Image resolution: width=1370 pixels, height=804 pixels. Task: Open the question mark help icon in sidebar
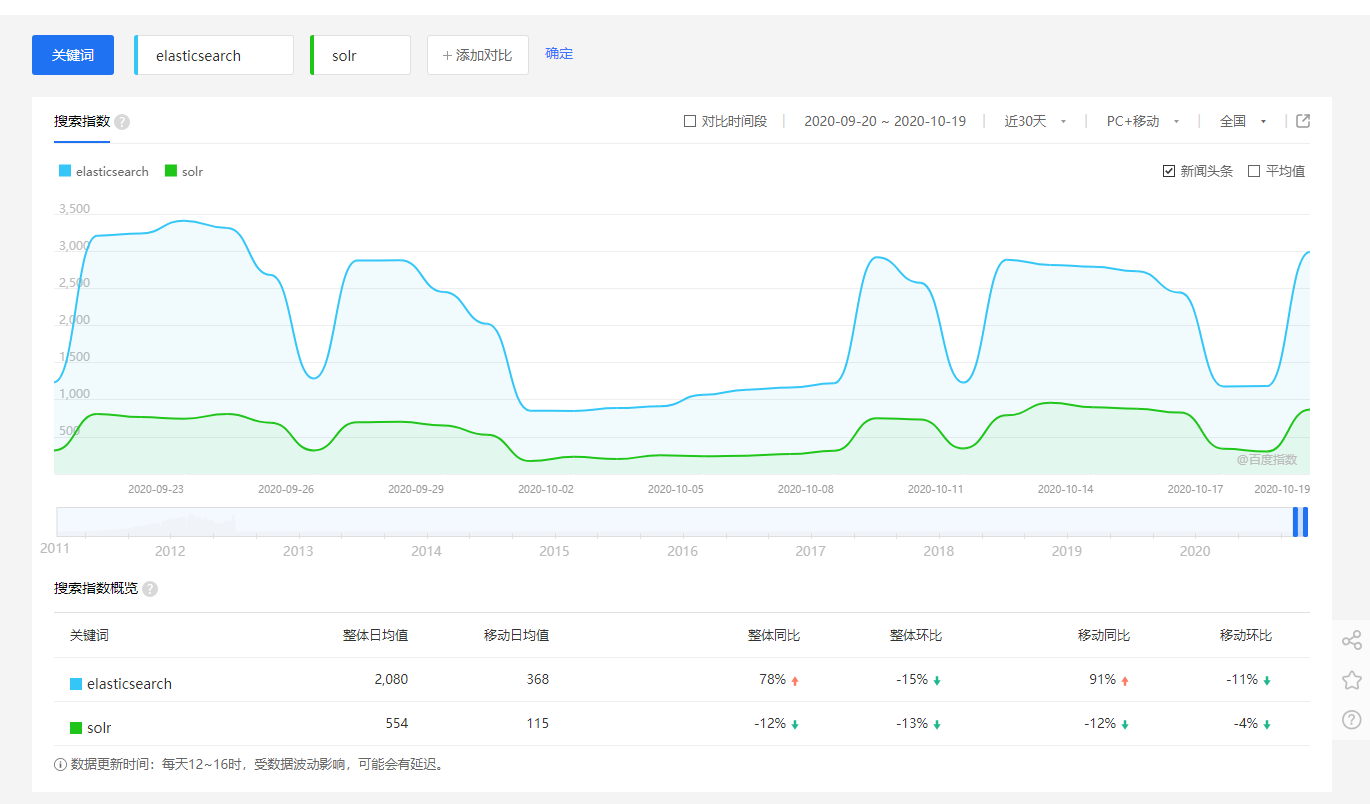click(x=1352, y=720)
